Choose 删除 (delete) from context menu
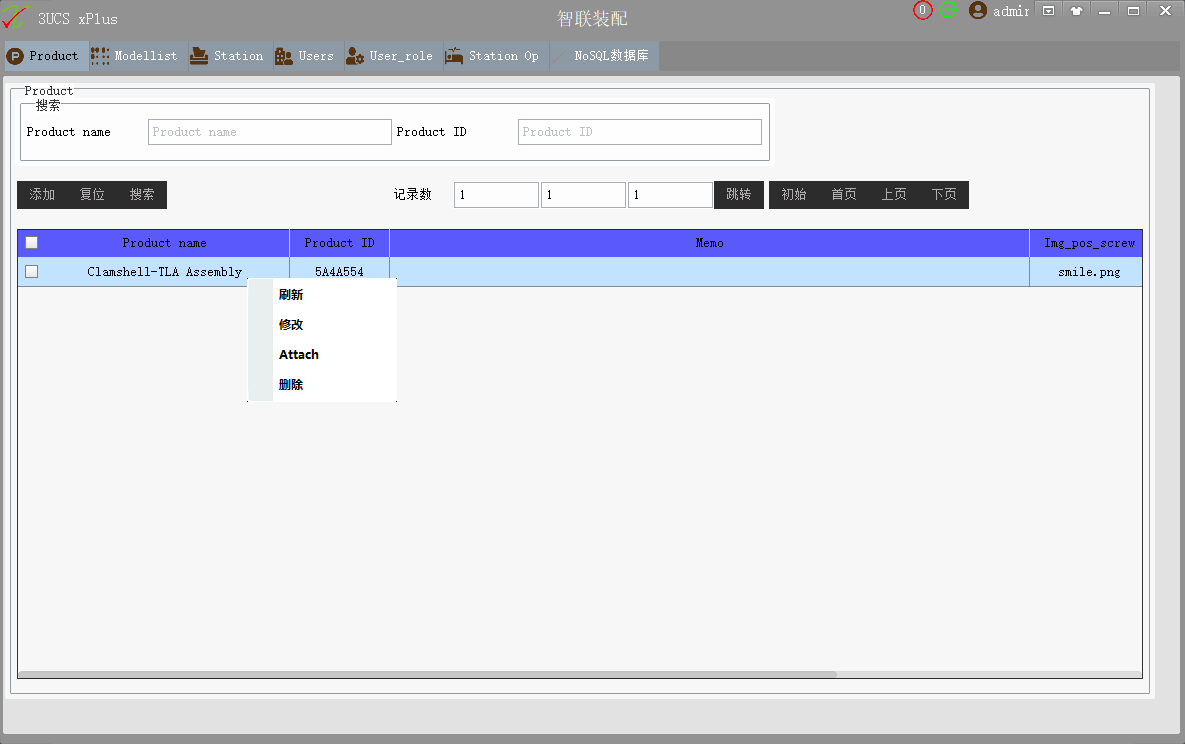The image size is (1185, 744). pyautogui.click(x=322, y=385)
